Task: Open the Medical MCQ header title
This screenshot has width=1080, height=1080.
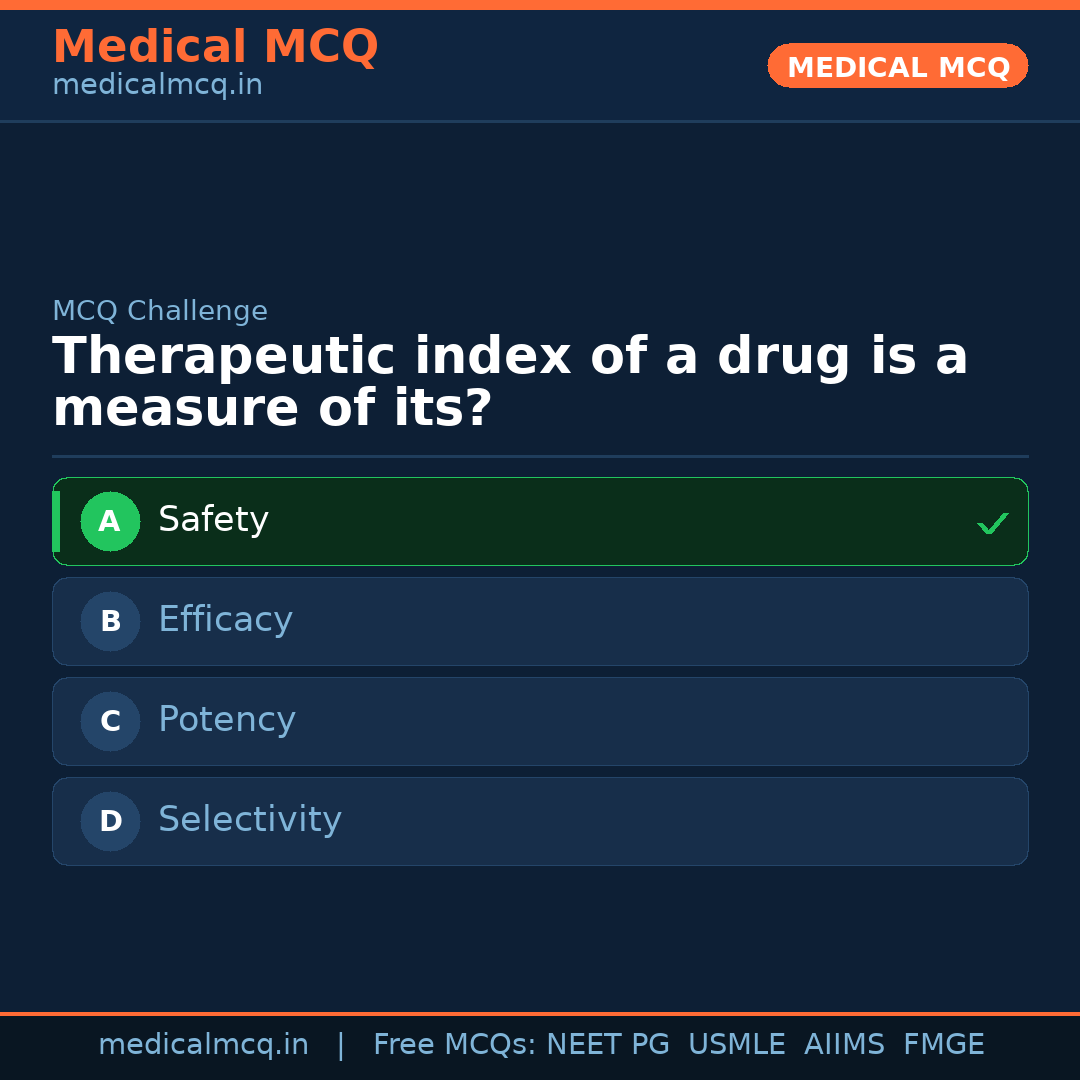Action: 215,47
